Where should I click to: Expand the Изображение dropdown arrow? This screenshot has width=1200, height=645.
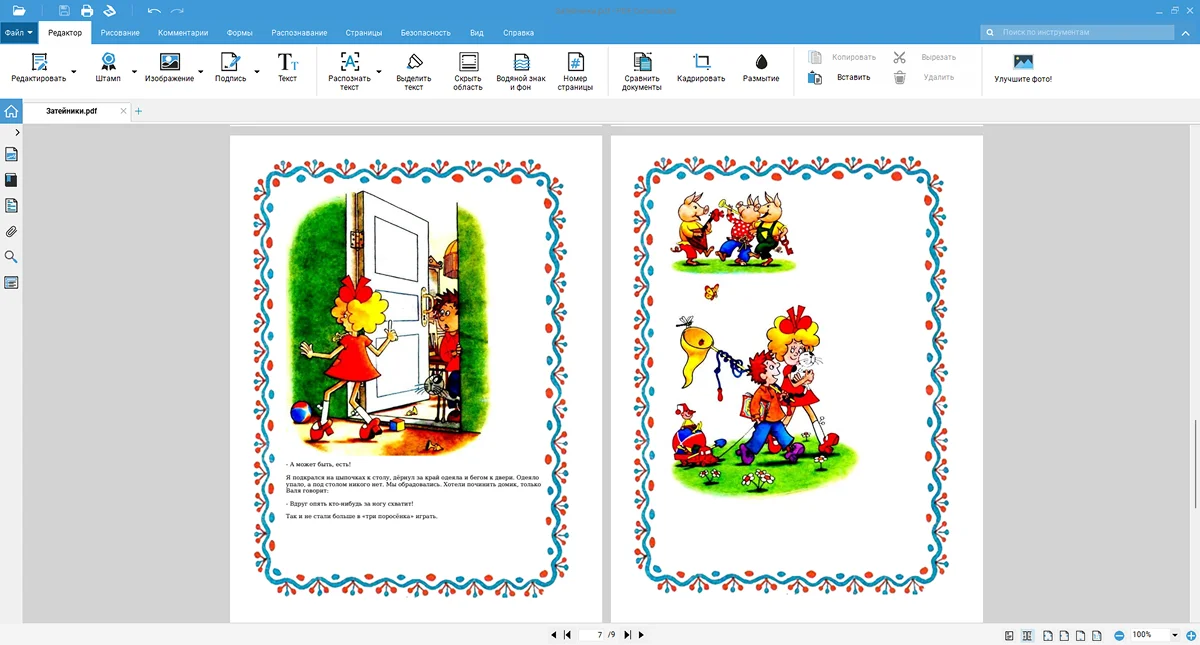pos(201,72)
